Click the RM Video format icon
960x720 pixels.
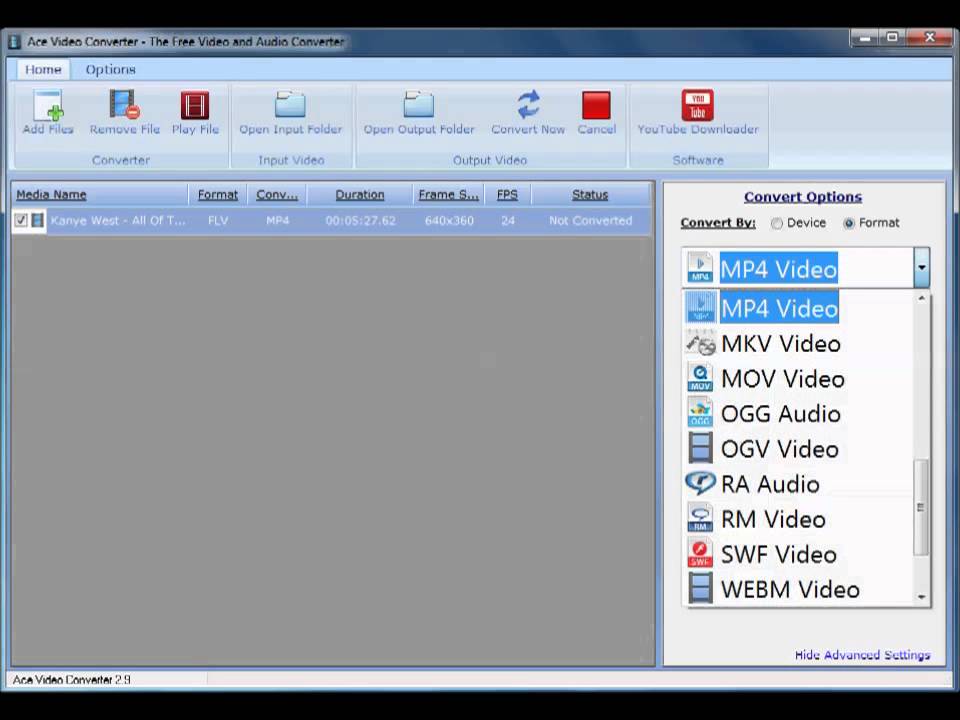pos(700,518)
